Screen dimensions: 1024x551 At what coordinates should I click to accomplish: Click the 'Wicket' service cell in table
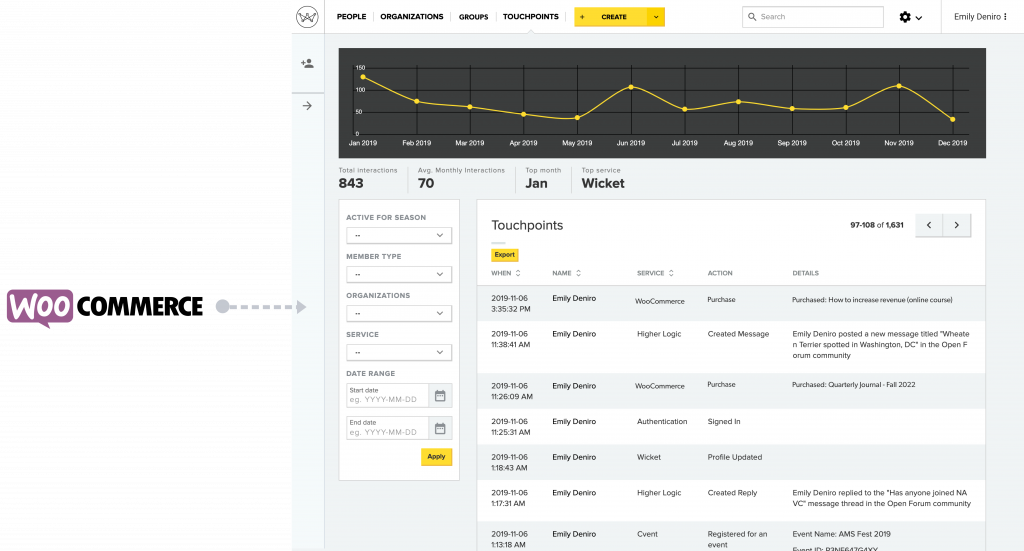pyautogui.click(x=648, y=457)
